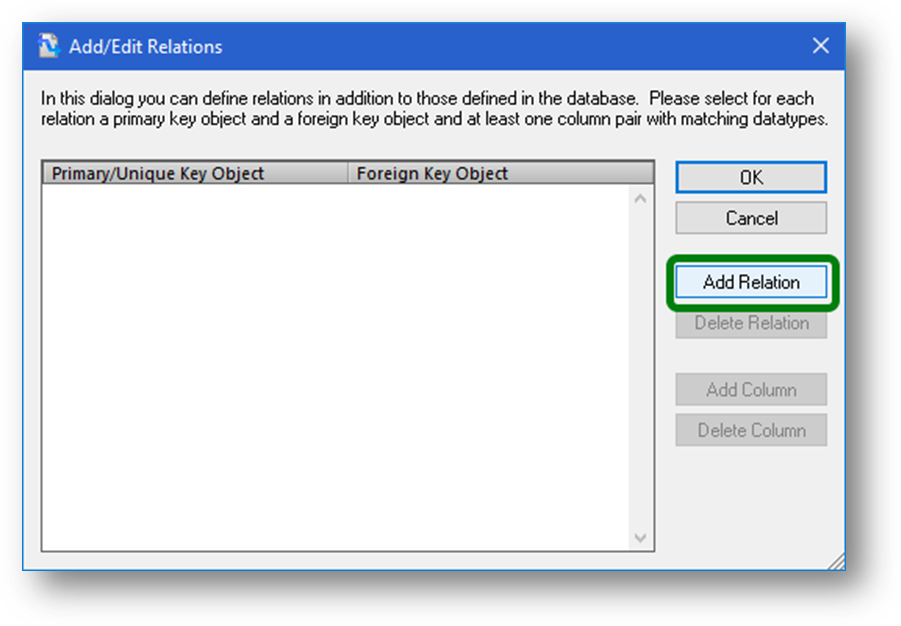Click the greyed-out Delete Column button
This screenshot has width=901, height=626.
[x=751, y=430]
